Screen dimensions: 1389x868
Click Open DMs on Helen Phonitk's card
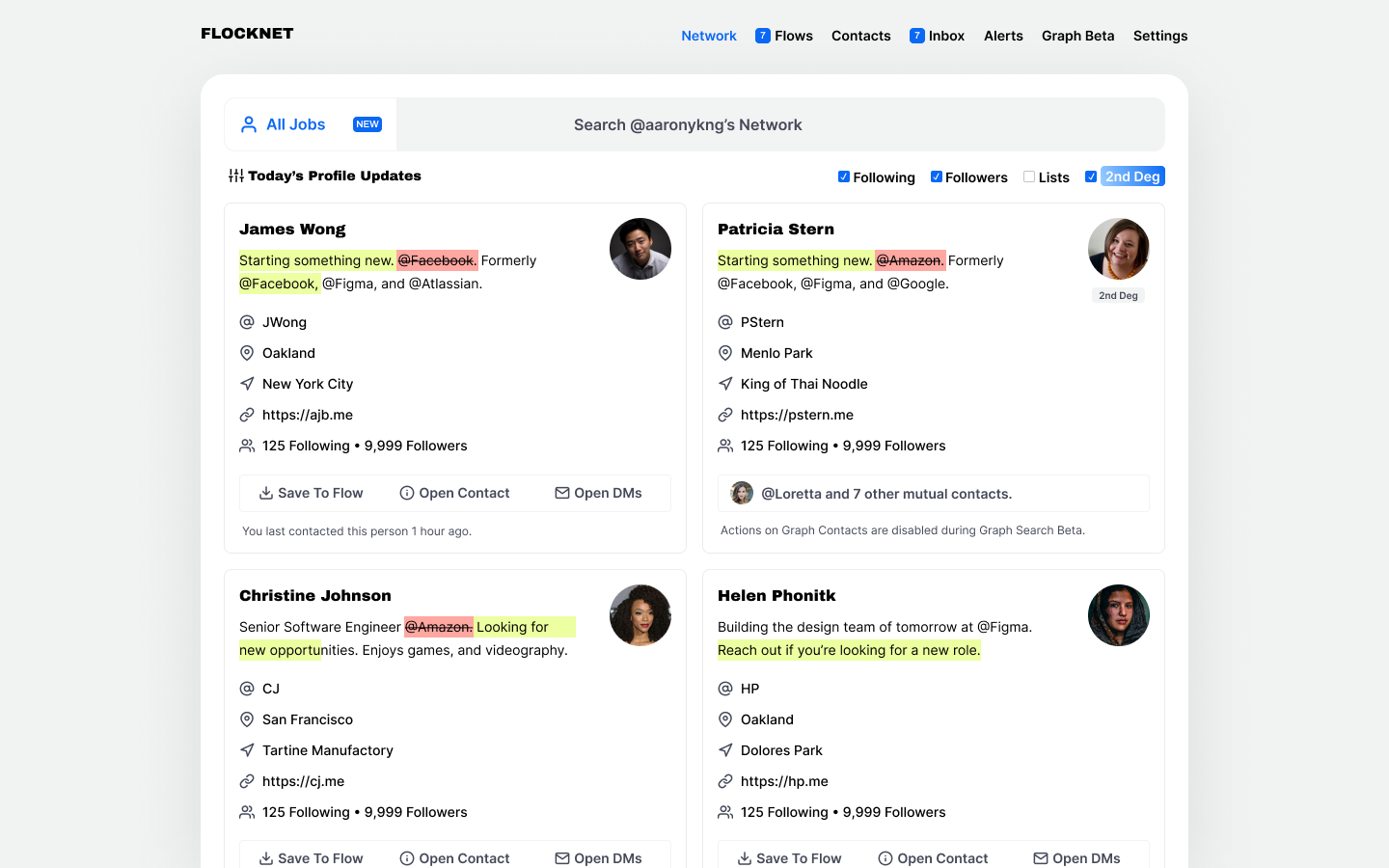coord(1076,858)
